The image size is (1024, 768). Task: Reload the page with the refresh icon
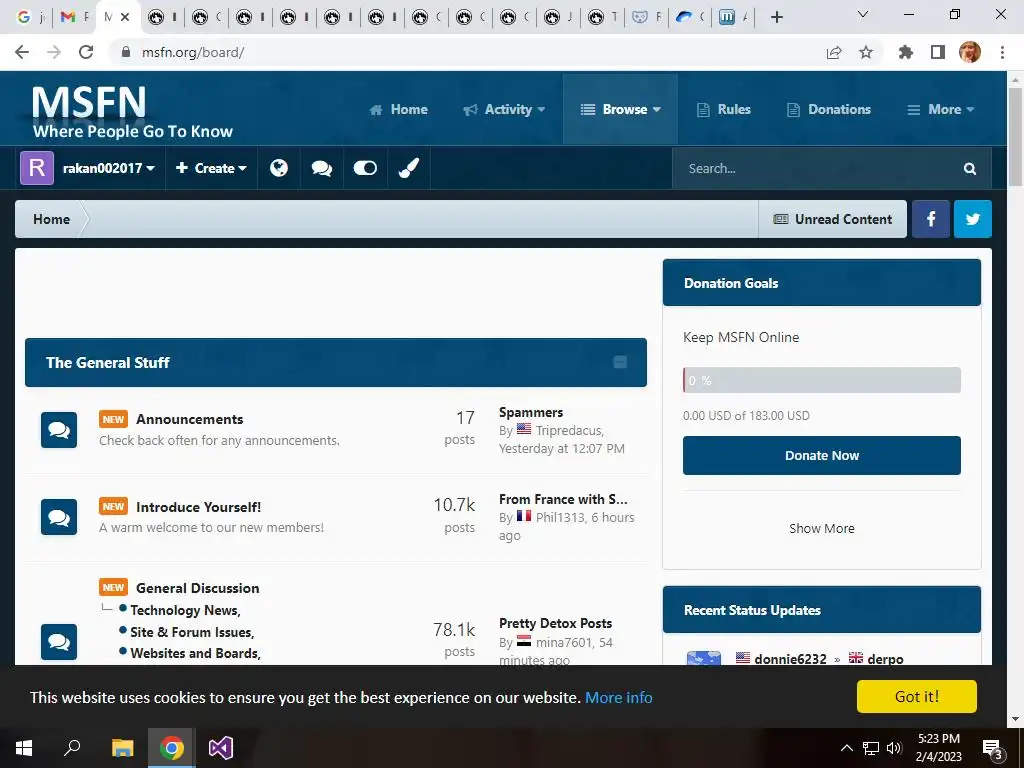(x=86, y=52)
